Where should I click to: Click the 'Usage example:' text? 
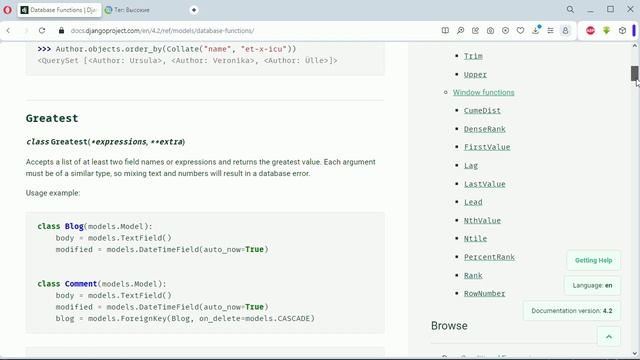[x=53, y=193]
